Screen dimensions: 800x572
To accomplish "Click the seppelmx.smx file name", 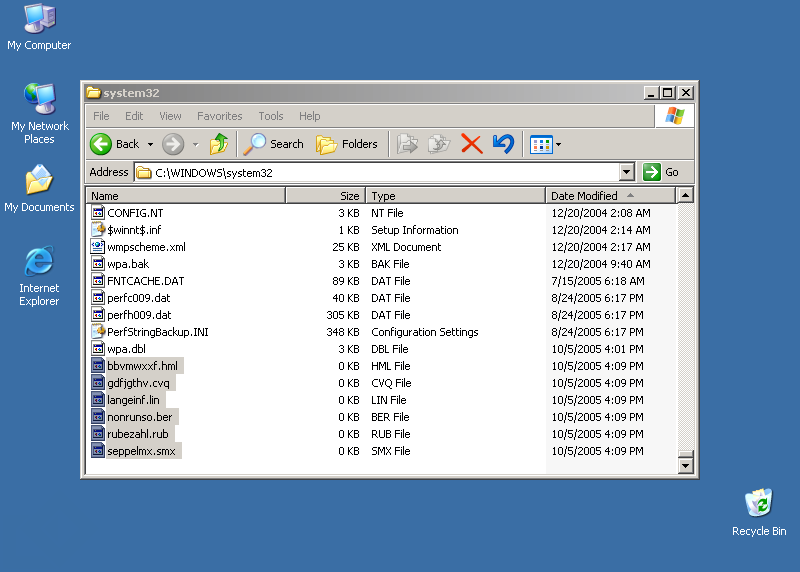I will click(141, 451).
